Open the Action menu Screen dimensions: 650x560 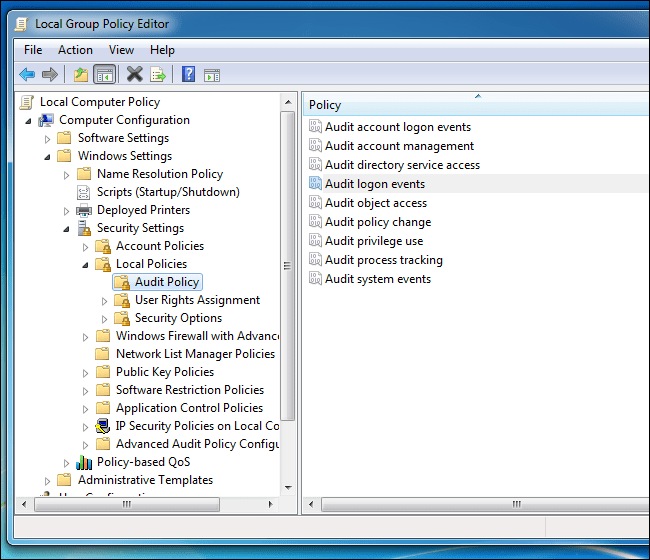click(x=75, y=50)
